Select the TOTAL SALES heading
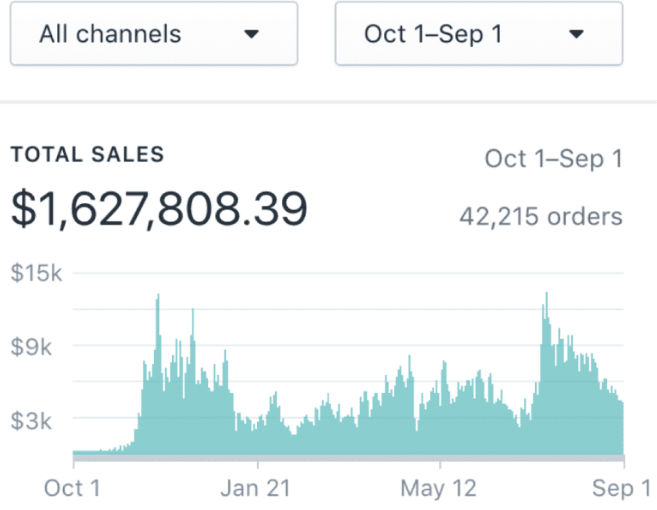 point(87,154)
